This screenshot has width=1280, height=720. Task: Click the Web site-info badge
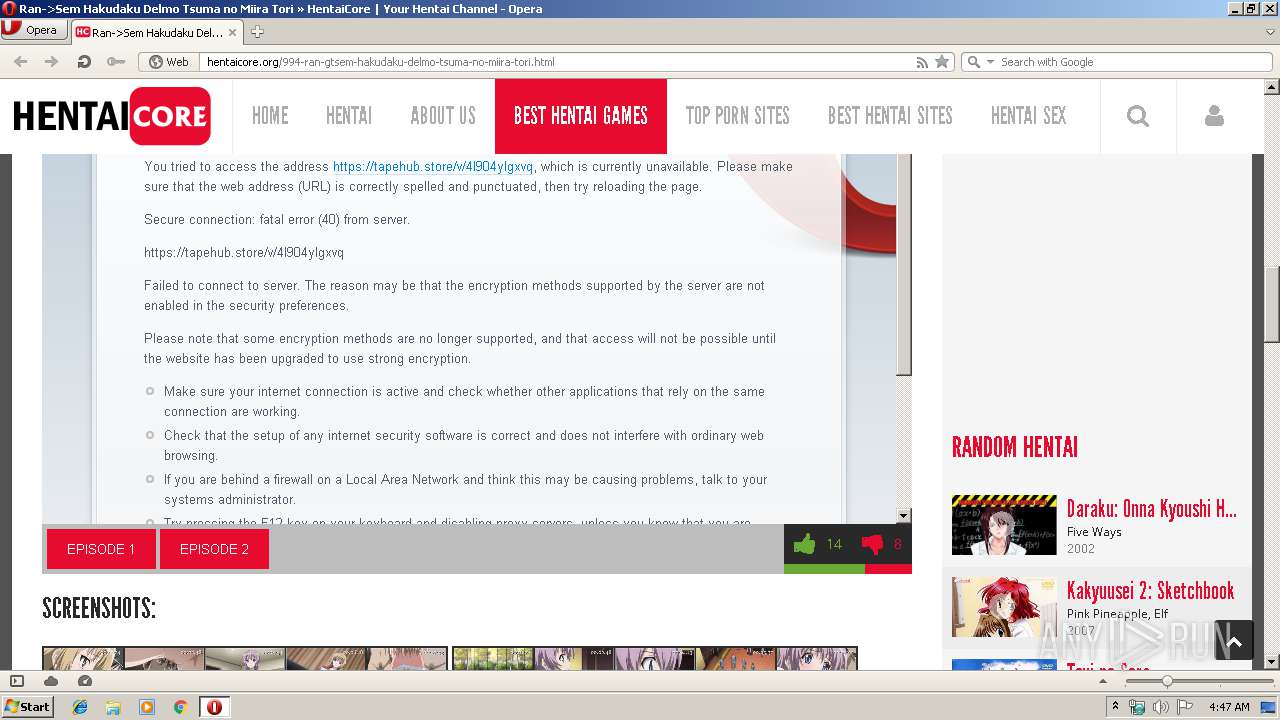click(x=169, y=61)
